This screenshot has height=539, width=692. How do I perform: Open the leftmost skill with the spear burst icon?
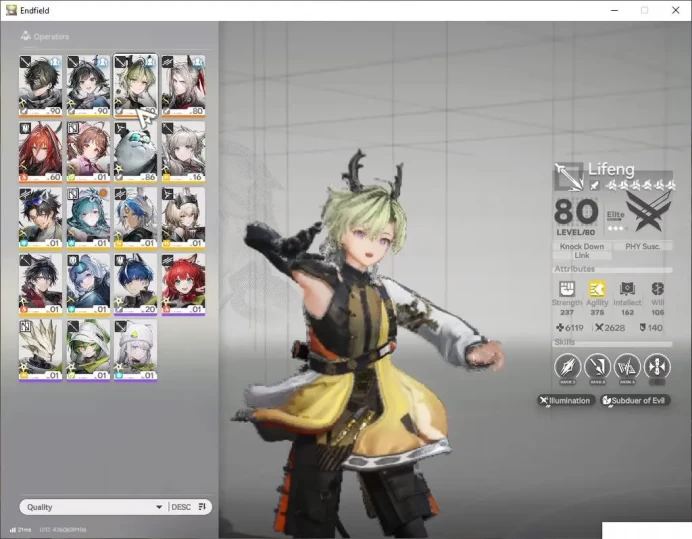tap(568, 366)
